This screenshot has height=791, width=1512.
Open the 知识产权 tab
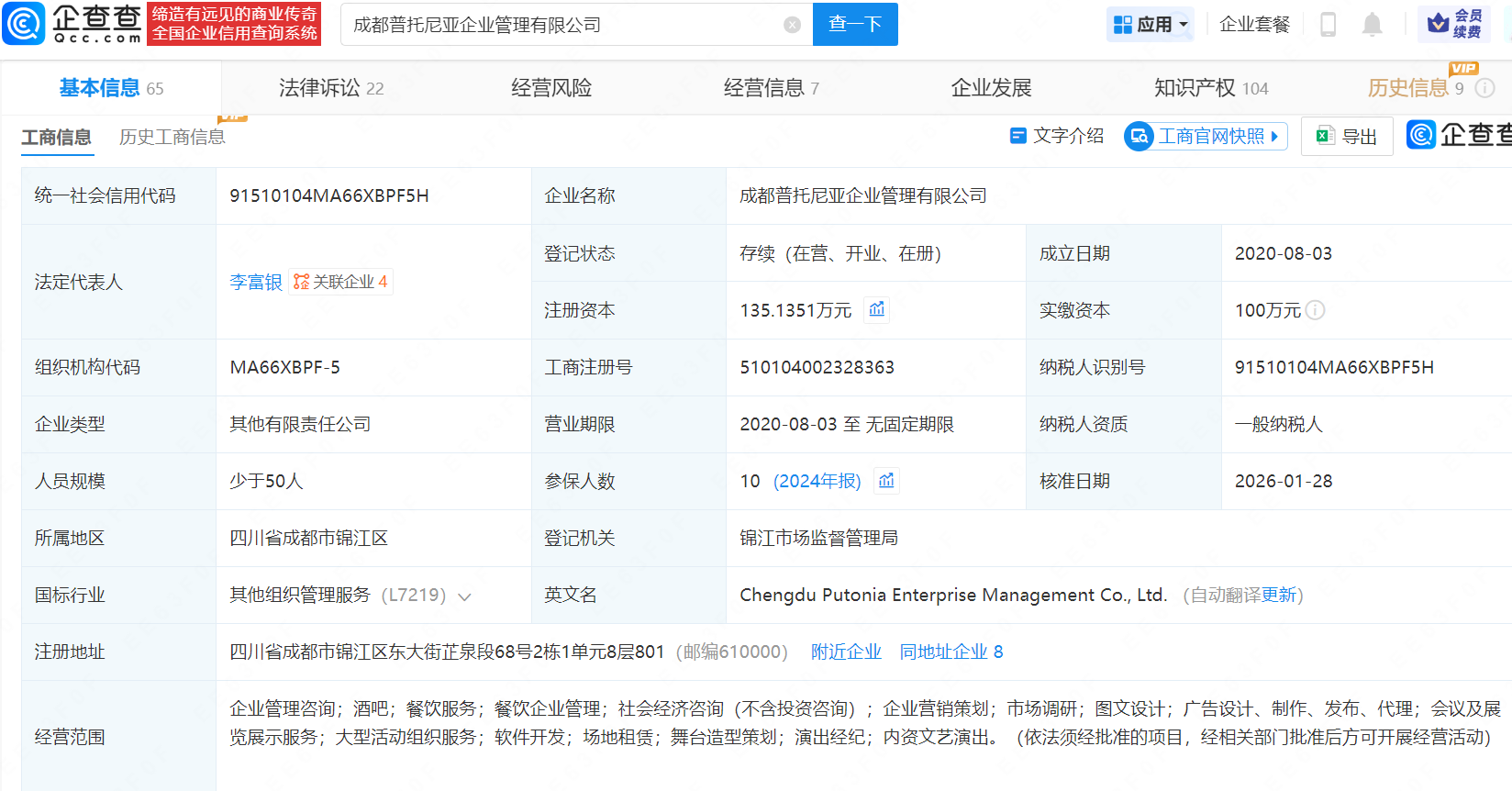1210,88
